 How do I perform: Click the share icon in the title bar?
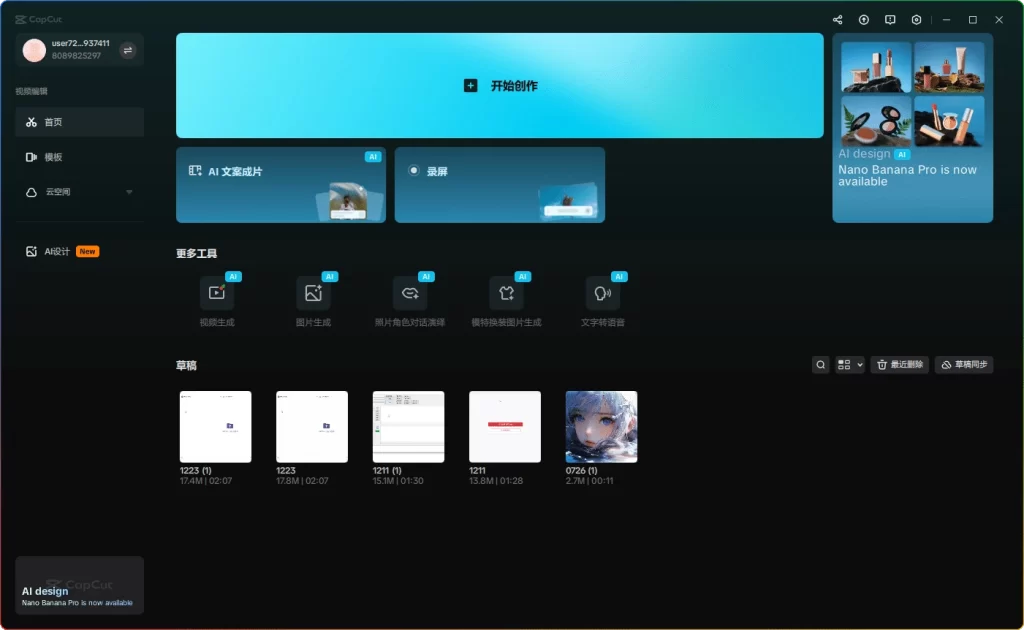click(x=838, y=19)
